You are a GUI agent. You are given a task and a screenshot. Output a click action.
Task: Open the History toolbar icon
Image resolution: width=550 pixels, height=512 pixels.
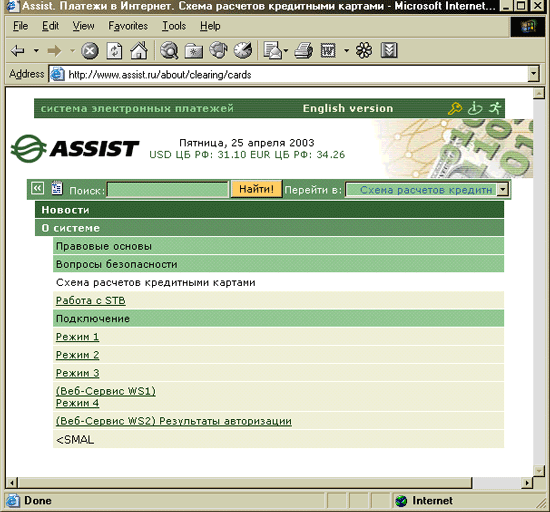(243, 51)
